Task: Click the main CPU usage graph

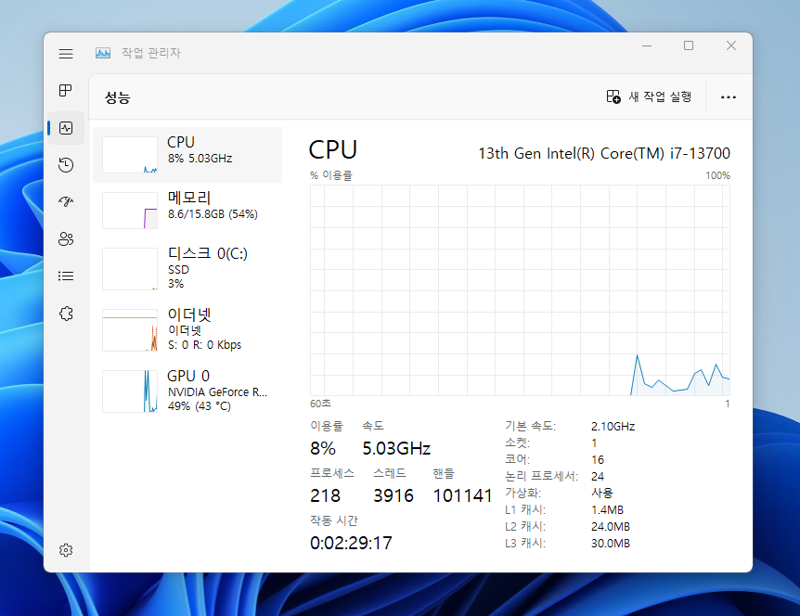Action: [520, 290]
